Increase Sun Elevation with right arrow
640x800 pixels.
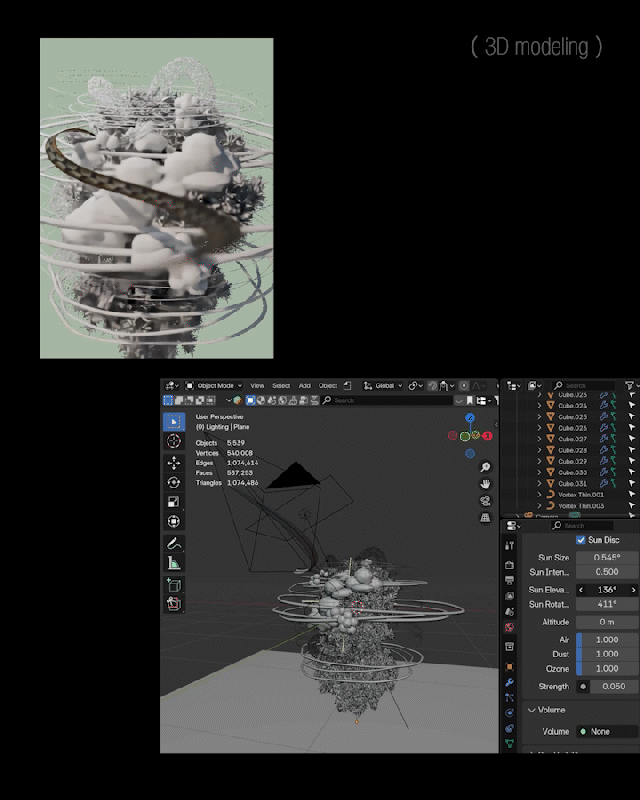click(x=634, y=589)
